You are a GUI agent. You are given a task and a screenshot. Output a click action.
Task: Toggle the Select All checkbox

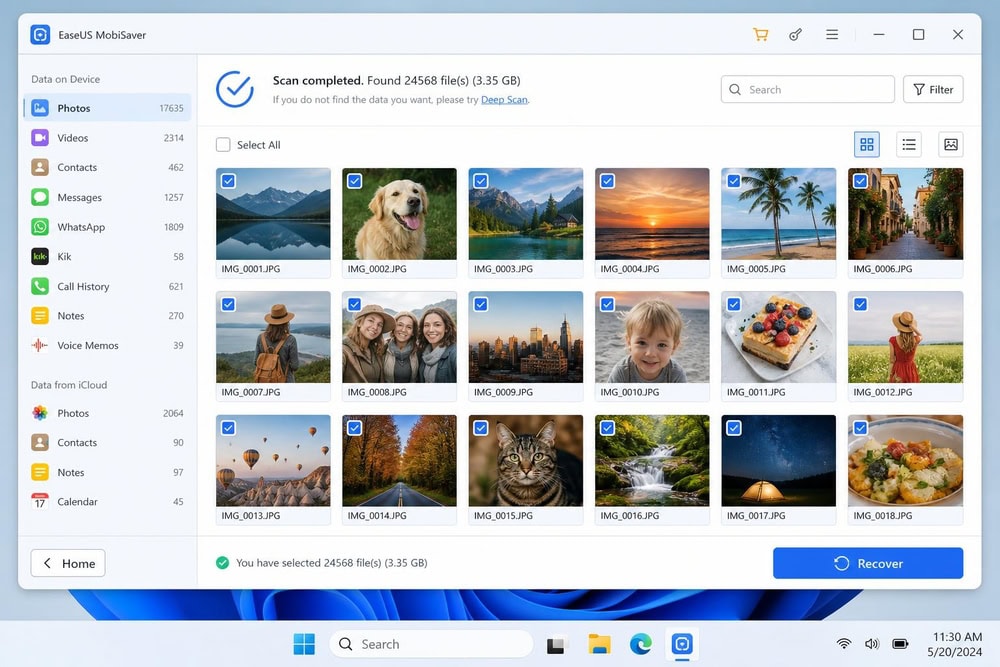point(223,145)
